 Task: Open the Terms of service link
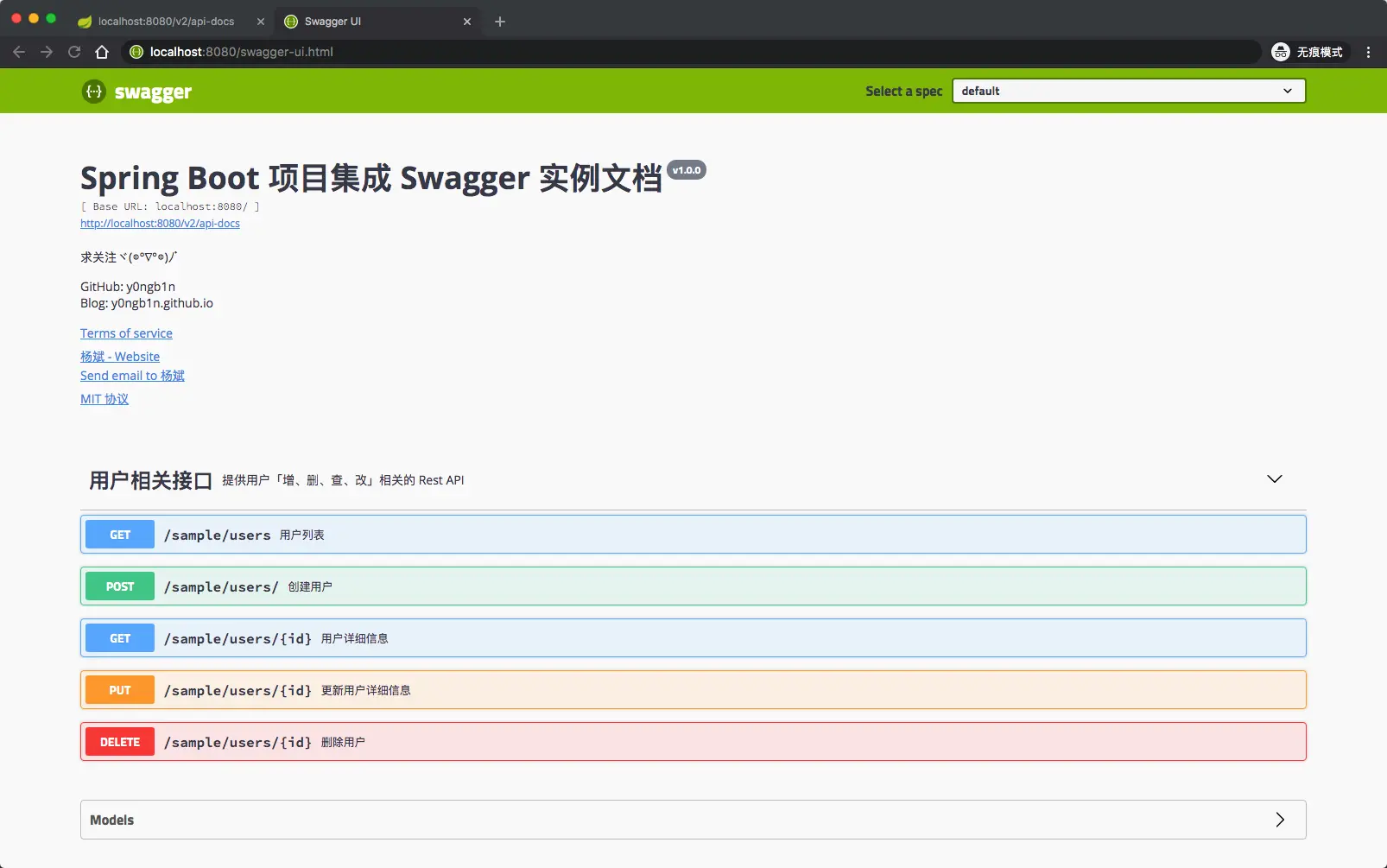click(126, 333)
